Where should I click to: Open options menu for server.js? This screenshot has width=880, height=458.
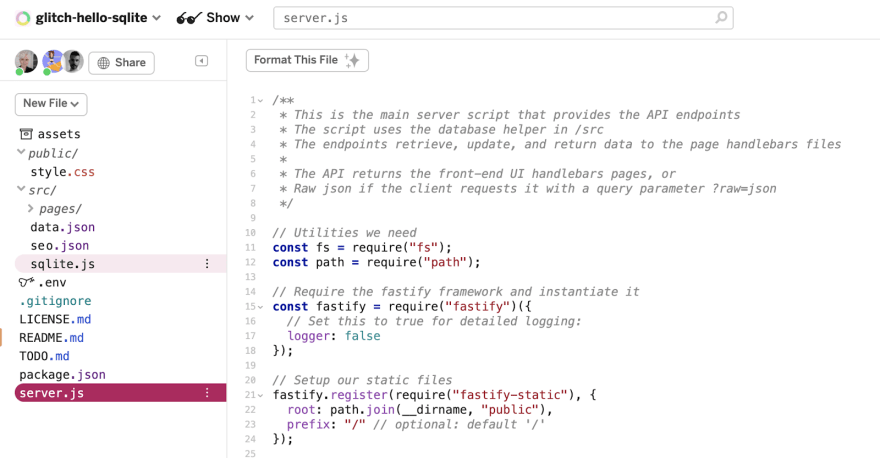207,393
